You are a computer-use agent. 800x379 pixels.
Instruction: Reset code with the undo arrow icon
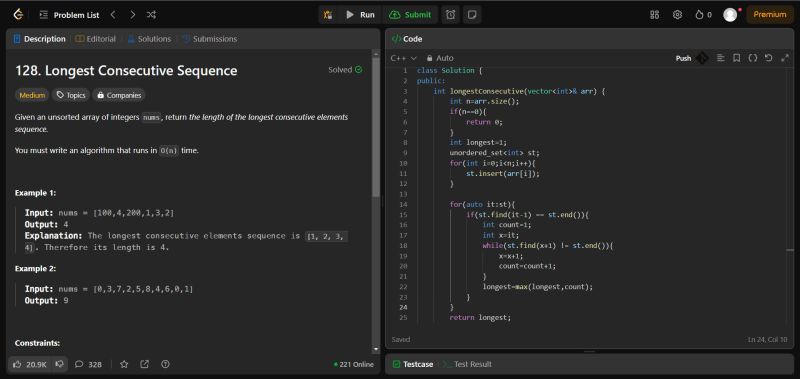click(768, 58)
